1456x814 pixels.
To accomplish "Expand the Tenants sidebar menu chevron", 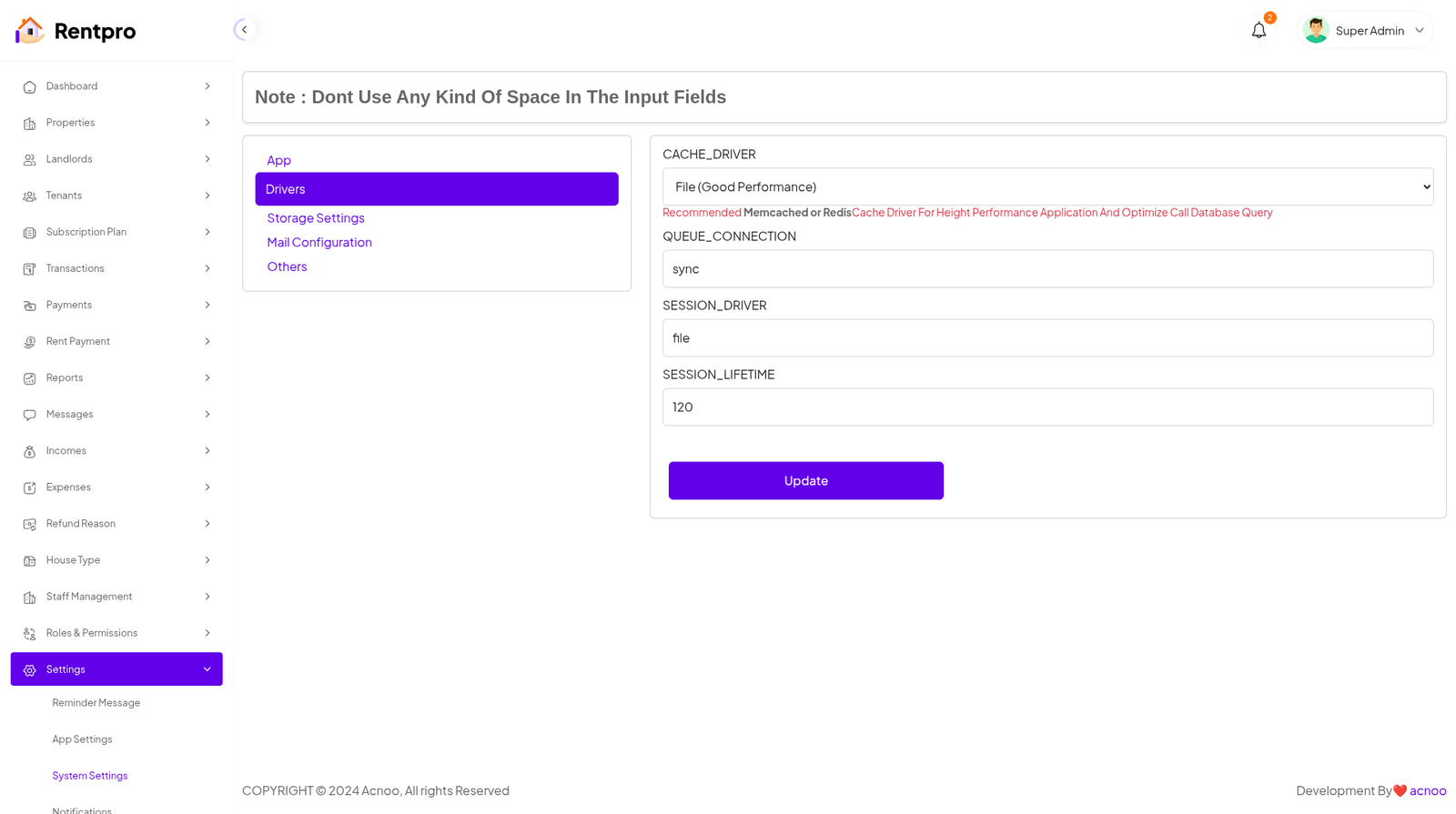I will coord(207,196).
